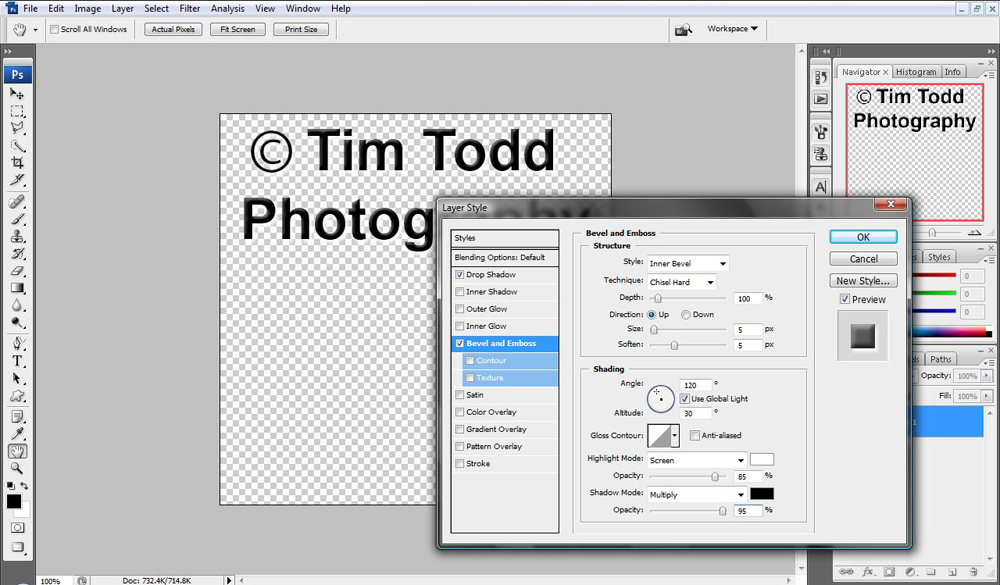The width and height of the screenshot is (1000, 585).
Task: Check Scroll All Windows option
Action: [x=54, y=29]
